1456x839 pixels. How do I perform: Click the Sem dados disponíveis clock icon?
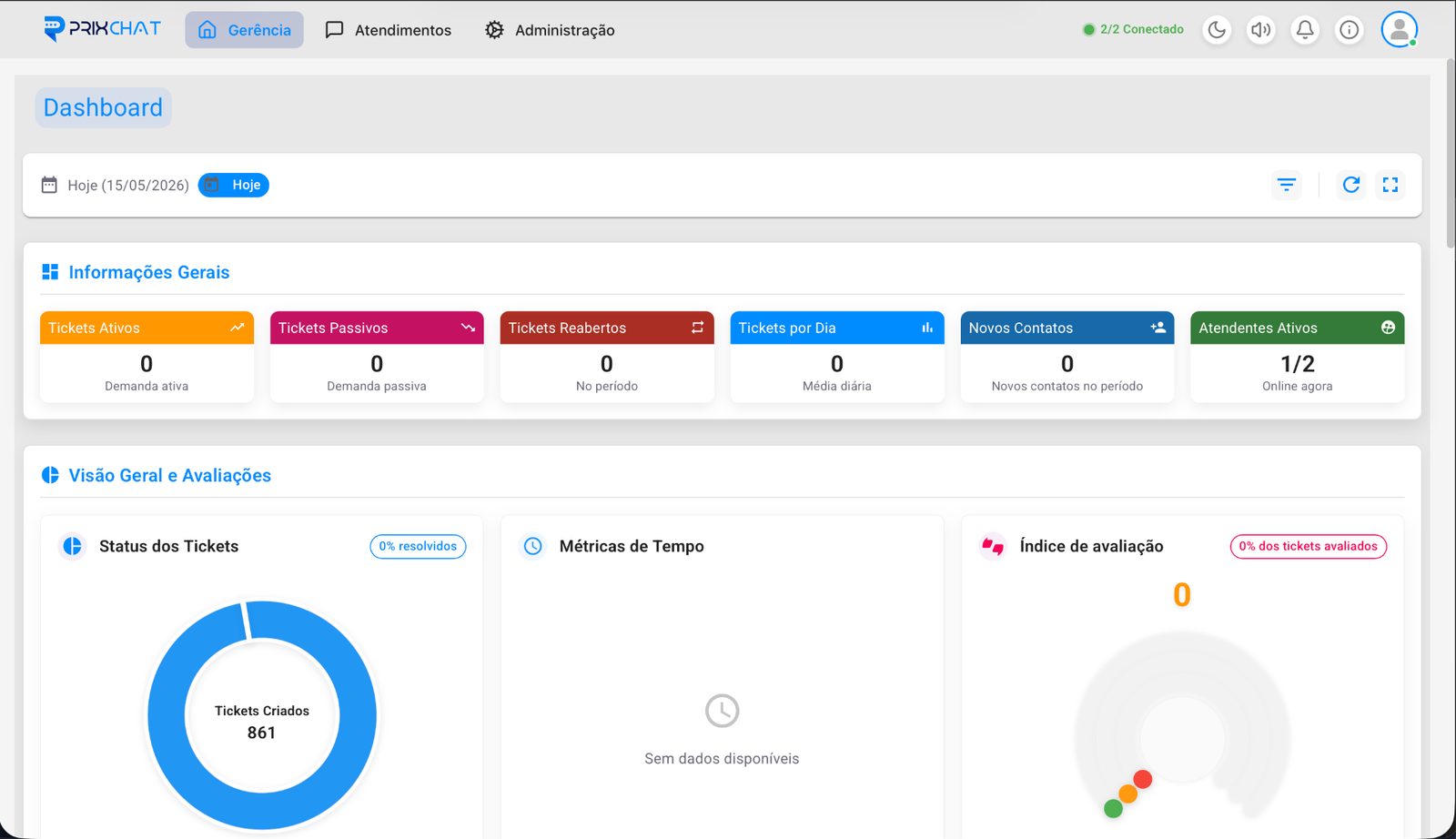pyautogui.click(x=722, y=711)
